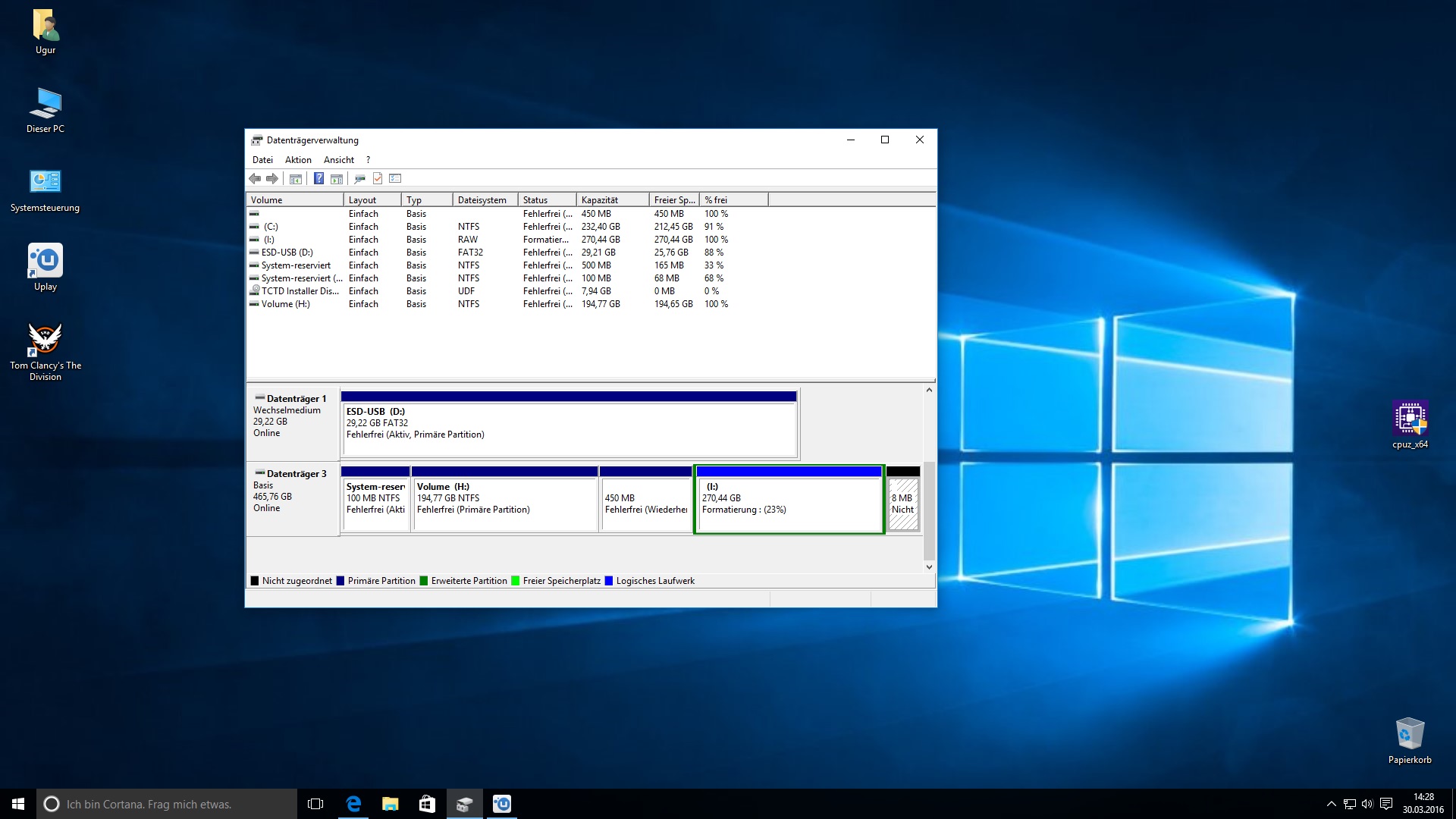The image size is (1456, 819).
Task: Open the Ansicht menu
Action: click(x=338, y=160)
